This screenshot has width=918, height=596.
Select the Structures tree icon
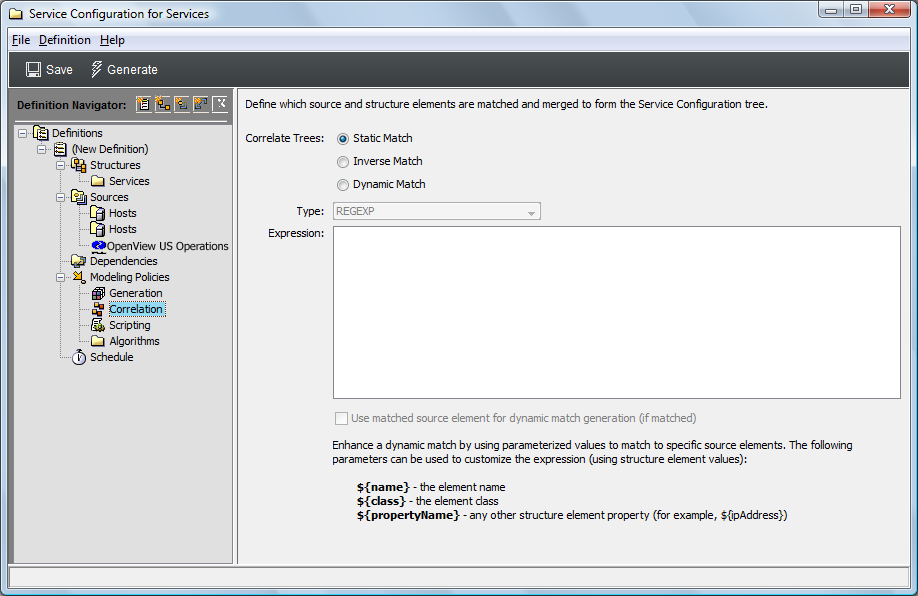(x=78, y=165)
